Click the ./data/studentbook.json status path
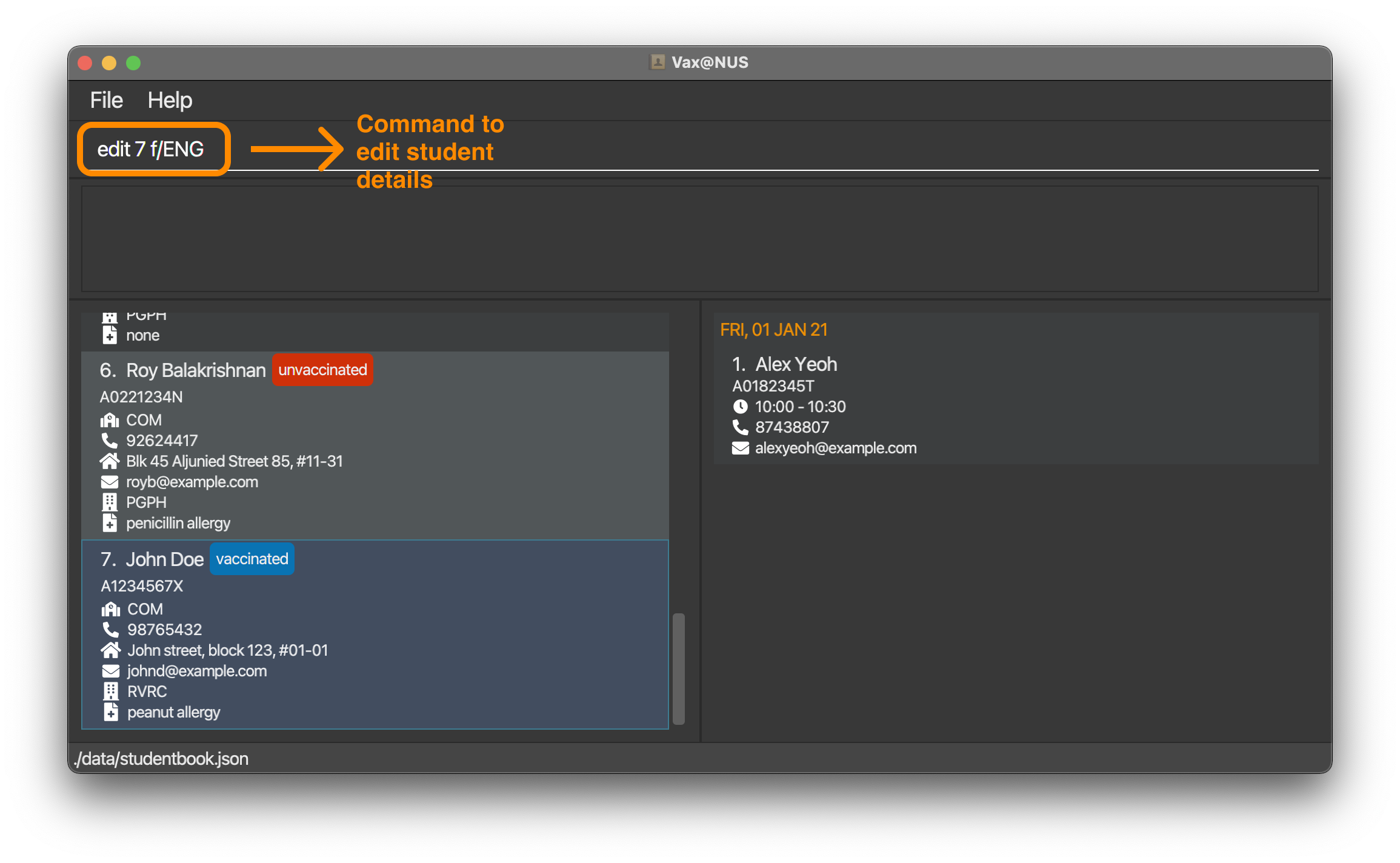The image size is (1400, 863). click(x=161, y=759)
